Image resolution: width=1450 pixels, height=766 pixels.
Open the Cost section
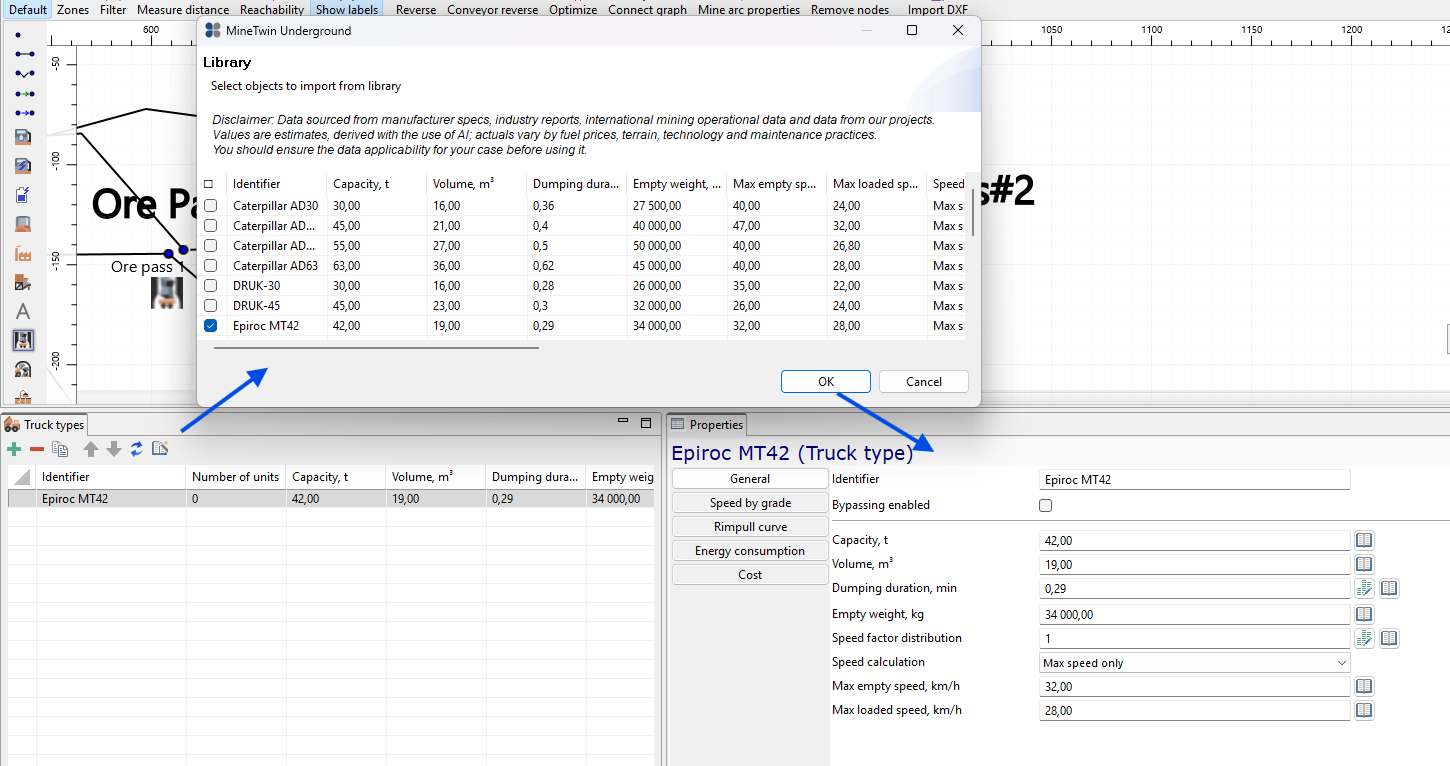coord(750,575)
